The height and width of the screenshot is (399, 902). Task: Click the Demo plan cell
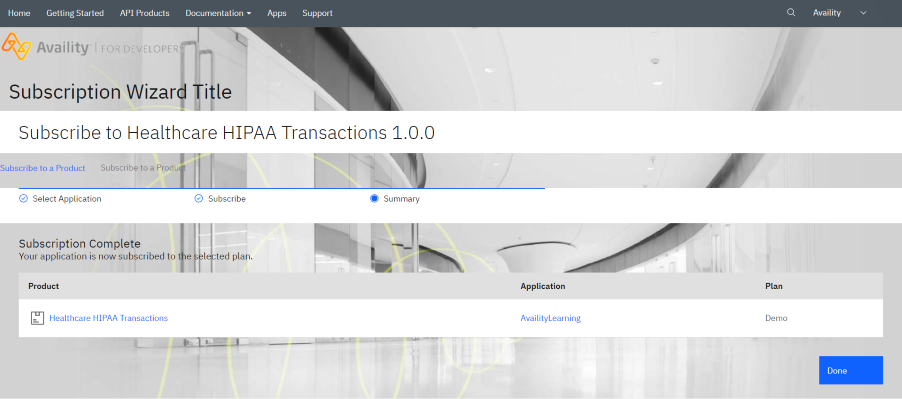(x=776, y=318)
